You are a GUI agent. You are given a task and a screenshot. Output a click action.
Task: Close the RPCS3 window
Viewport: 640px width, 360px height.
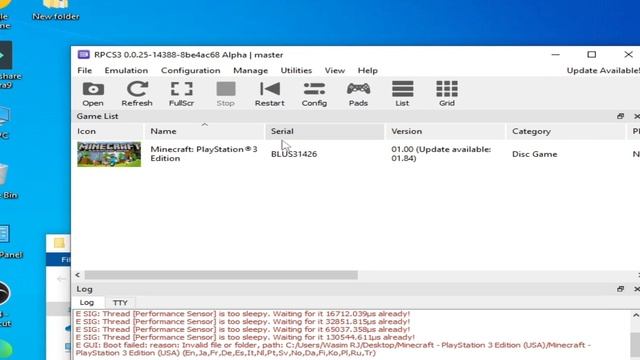pyautogui.click(x=628, y=55)
